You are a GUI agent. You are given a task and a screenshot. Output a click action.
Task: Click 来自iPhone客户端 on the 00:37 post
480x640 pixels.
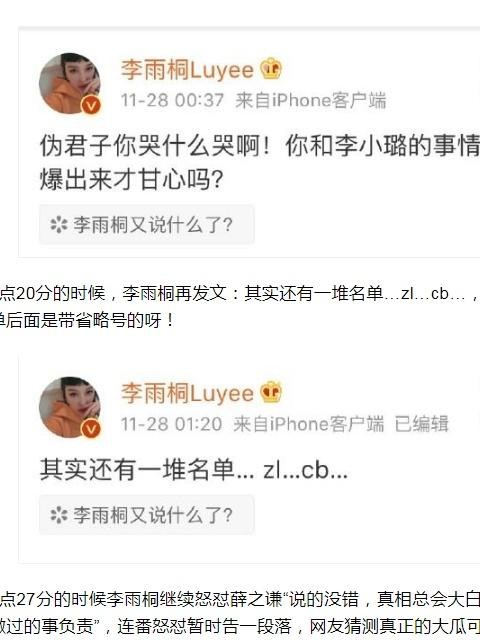pos(311,100)
